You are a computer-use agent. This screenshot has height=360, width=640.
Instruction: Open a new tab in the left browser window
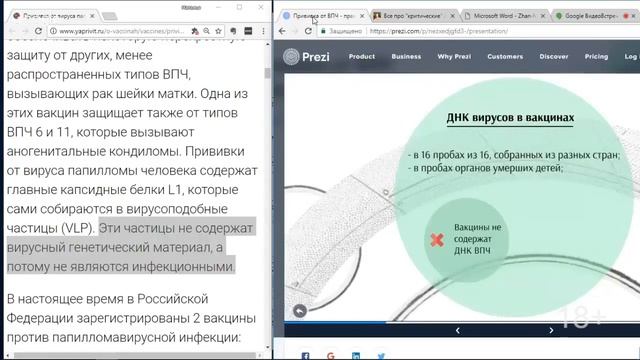click(x=109, y=16)
